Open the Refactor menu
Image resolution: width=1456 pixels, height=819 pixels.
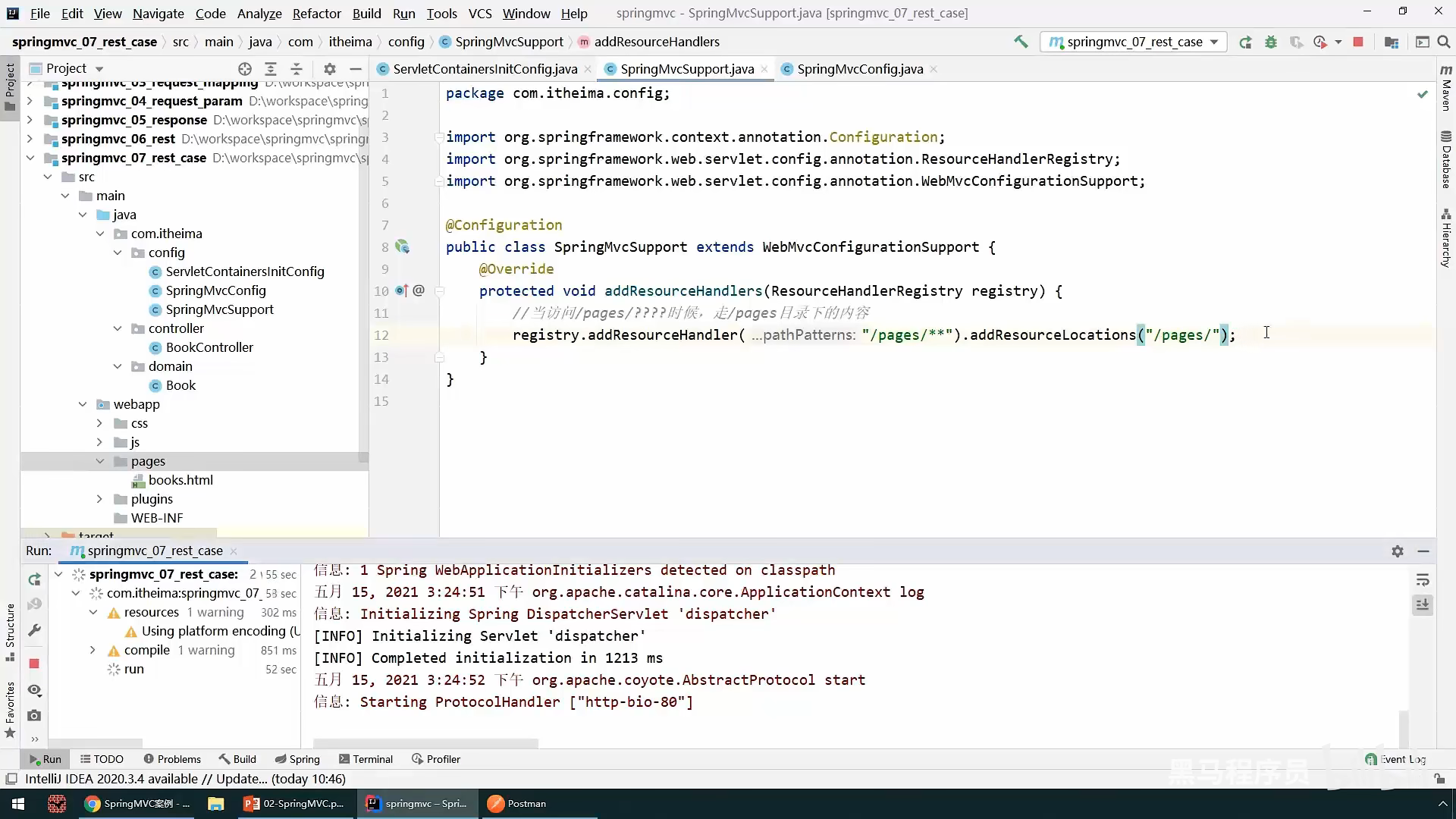click(316, 13)
